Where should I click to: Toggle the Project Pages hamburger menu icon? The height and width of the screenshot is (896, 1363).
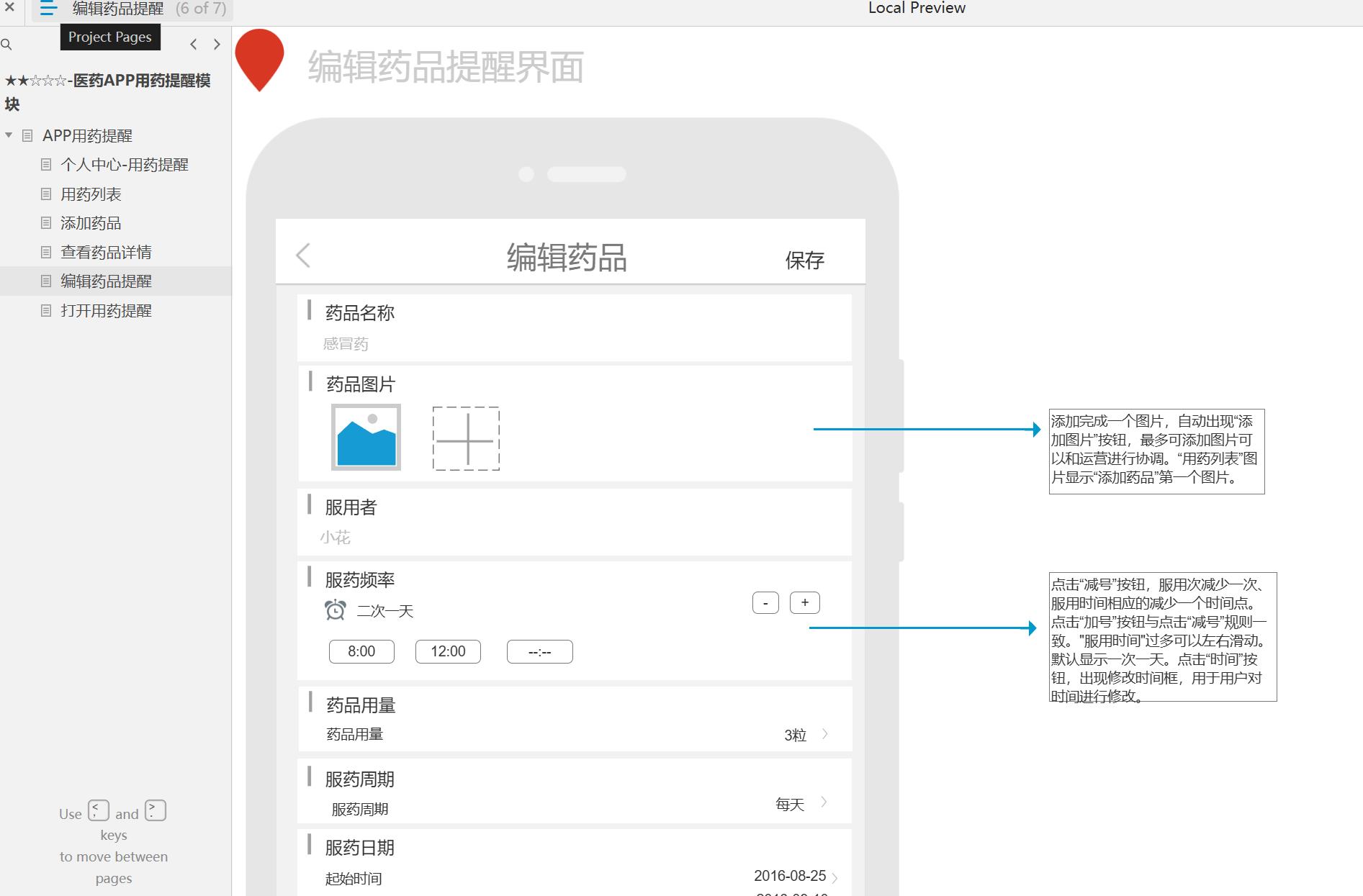point(49,9)
